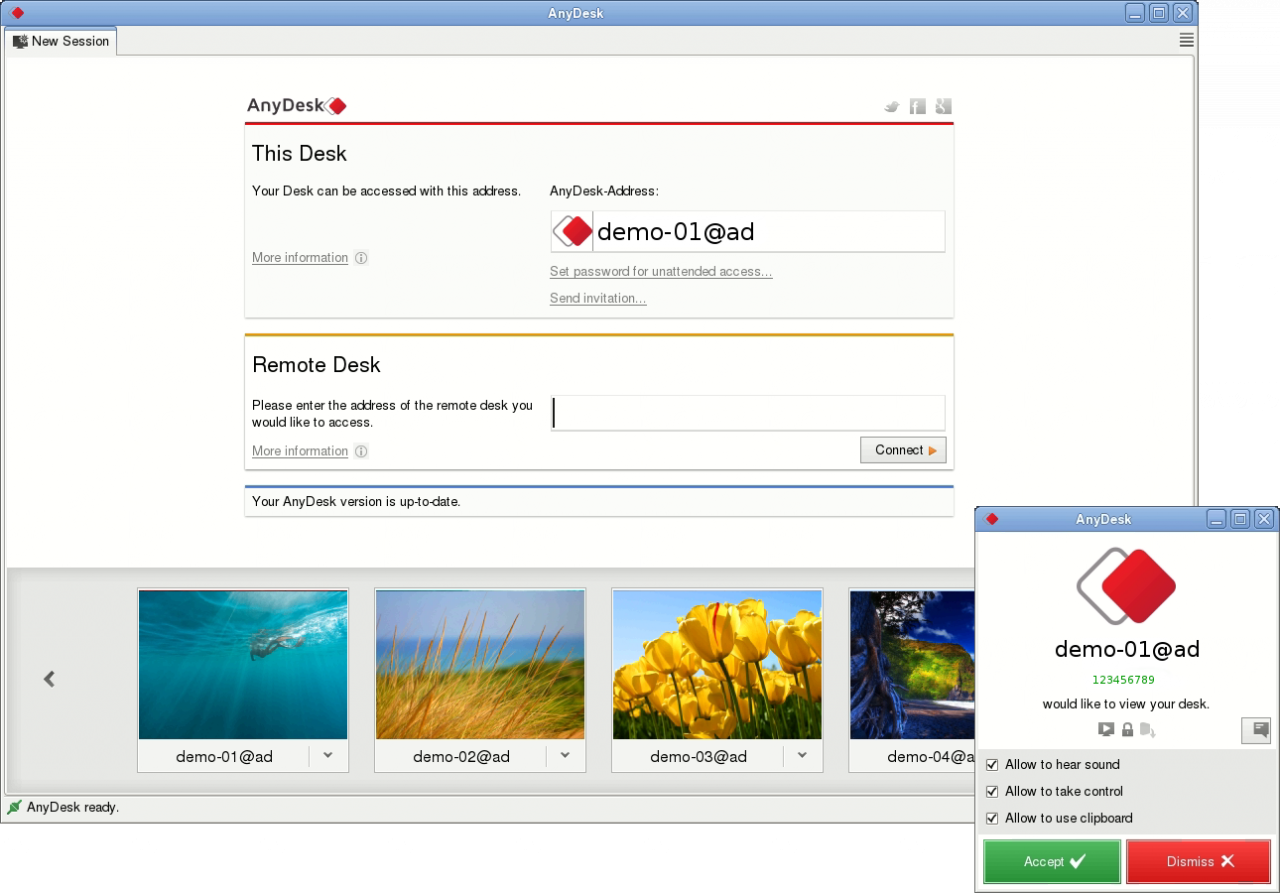Click large AnyDesk logo in request popup
Image resolution: width=1280 pixels, height=893 pixels.
(x=1126, y=586)
